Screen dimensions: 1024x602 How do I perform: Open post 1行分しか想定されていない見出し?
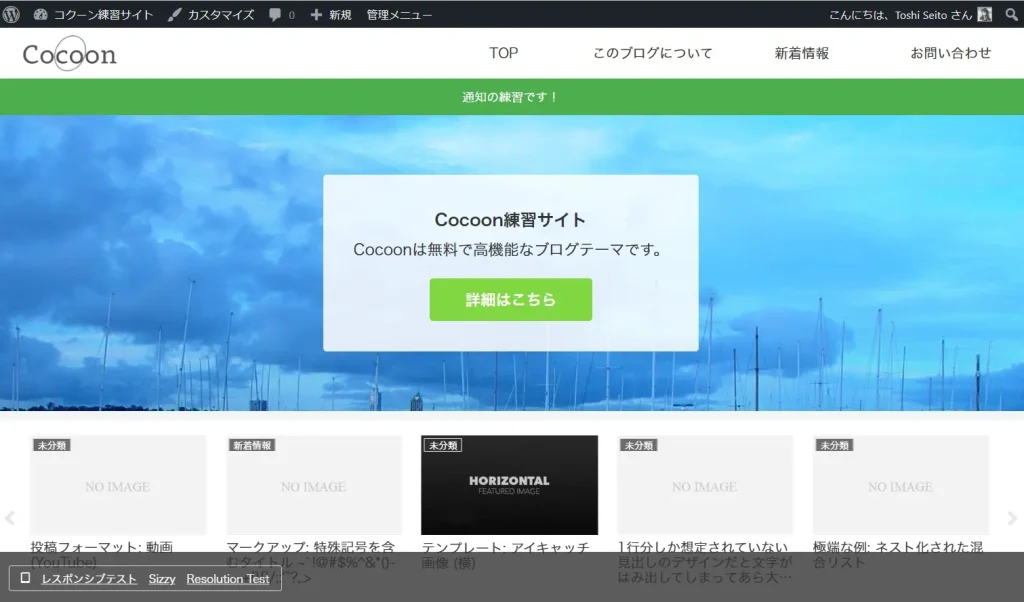coord(705,562)
